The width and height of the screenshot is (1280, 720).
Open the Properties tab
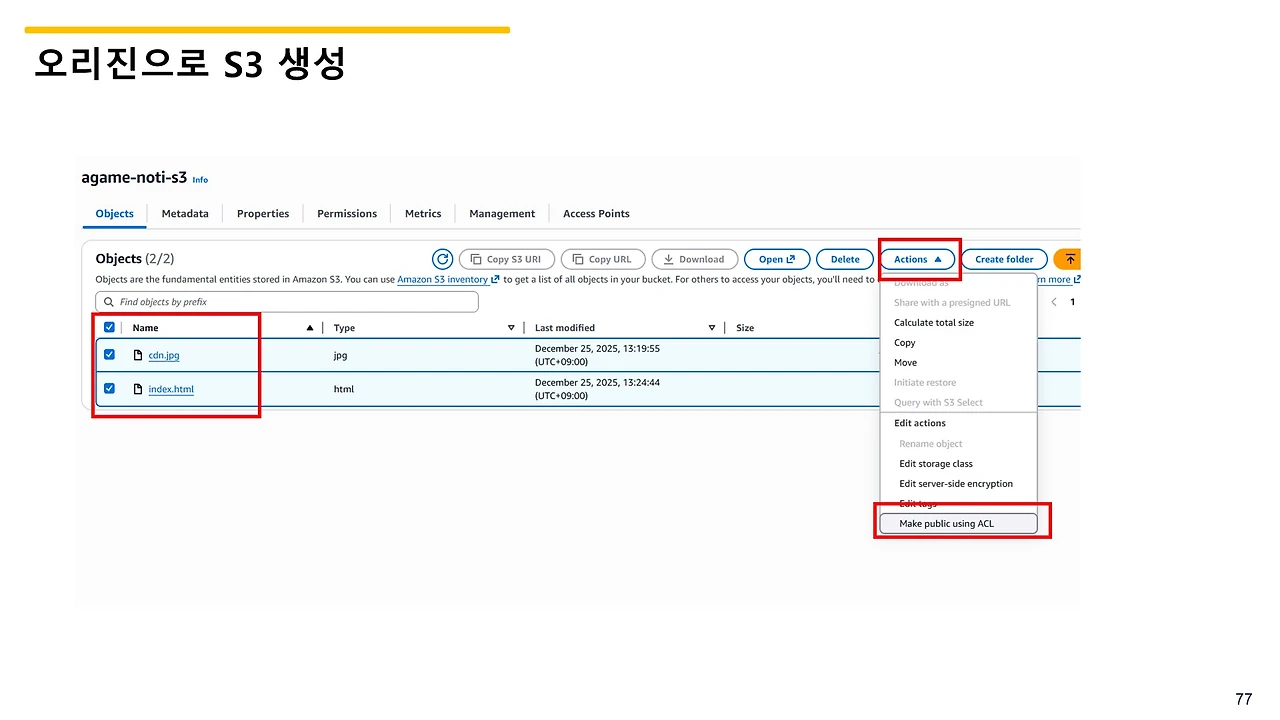(263, 213)
